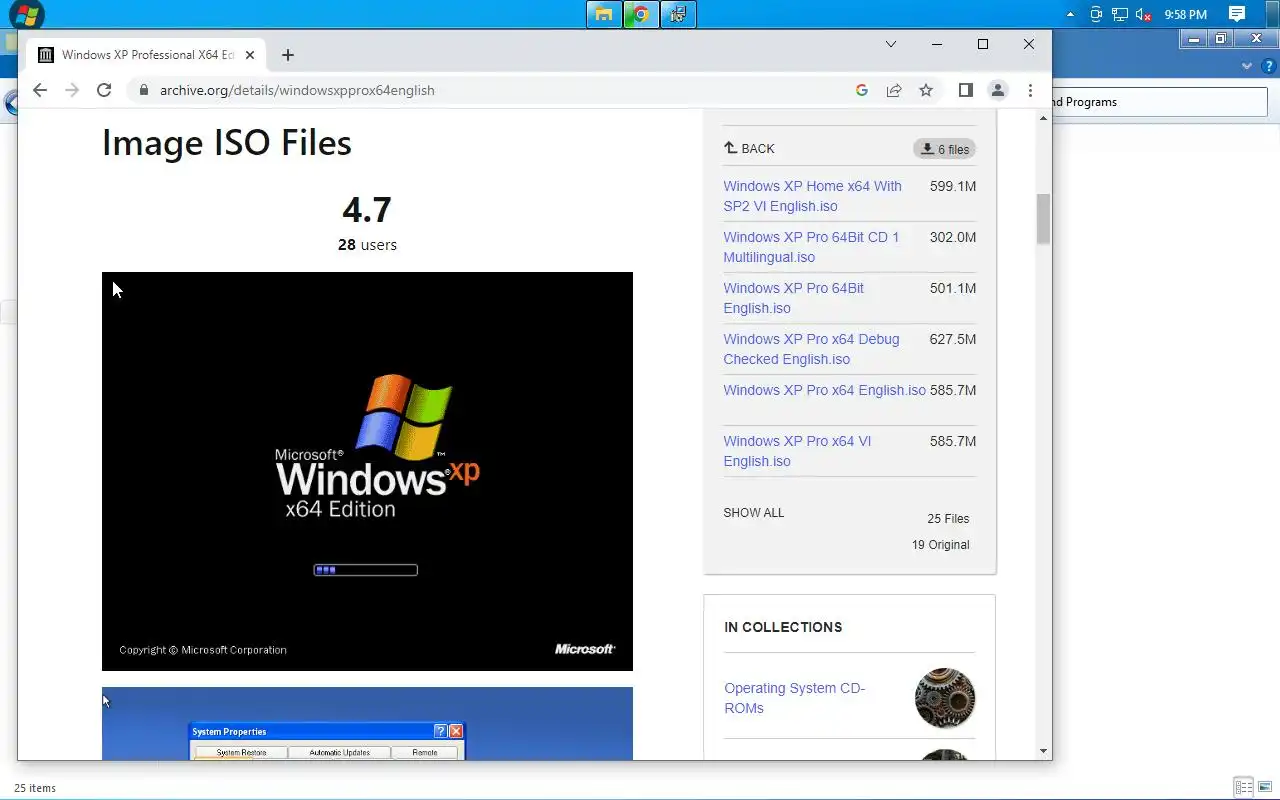1280x800 pixels.
Task: Open a new tab with the plus button
Action: [288, 55]
